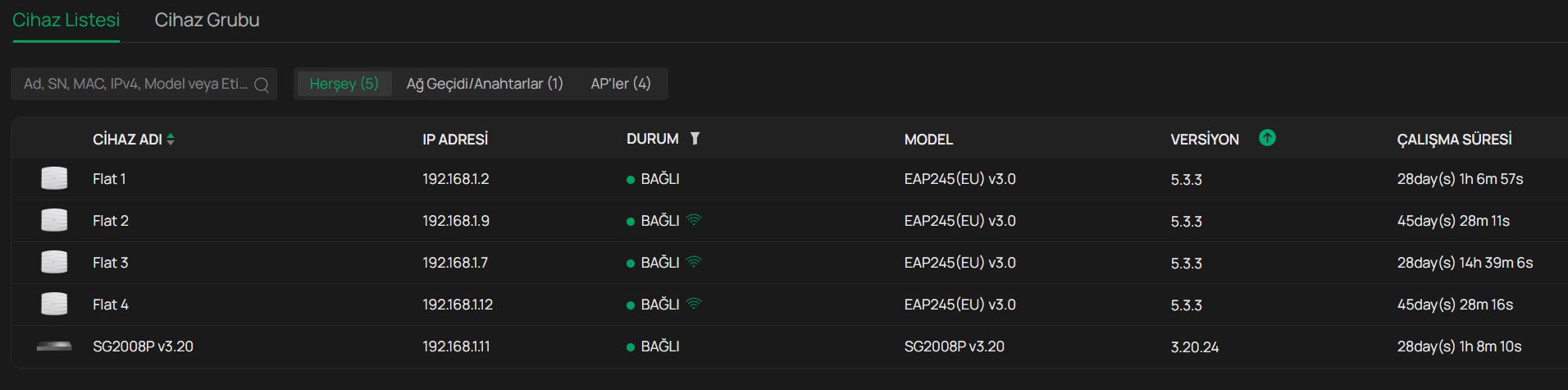This screenshot has width=1568, height=390.
Task: Click the ÇALIŞMA SÜRESİ column header
Action: click(1454, 140)
